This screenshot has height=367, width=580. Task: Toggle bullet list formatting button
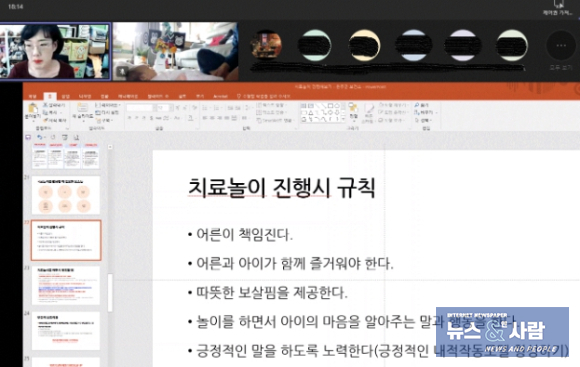click(205, 108)
